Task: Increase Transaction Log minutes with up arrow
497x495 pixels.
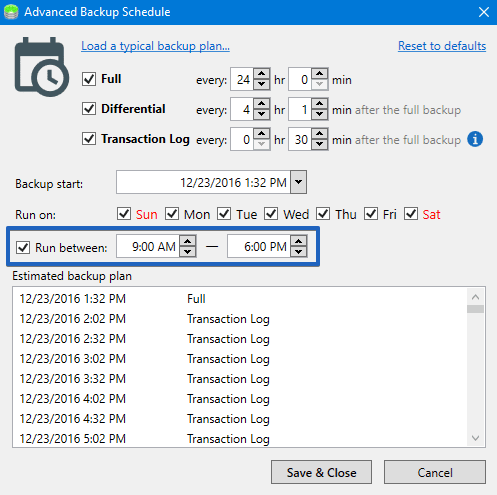Action: pos(320,134)
